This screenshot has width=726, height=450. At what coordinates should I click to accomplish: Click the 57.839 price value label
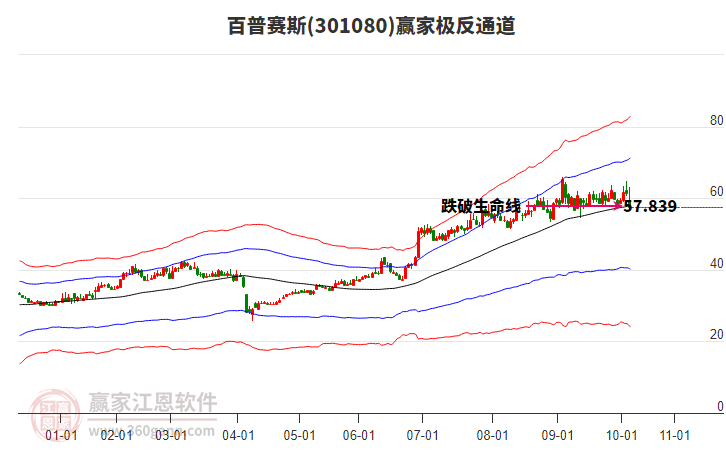(650, 206)
